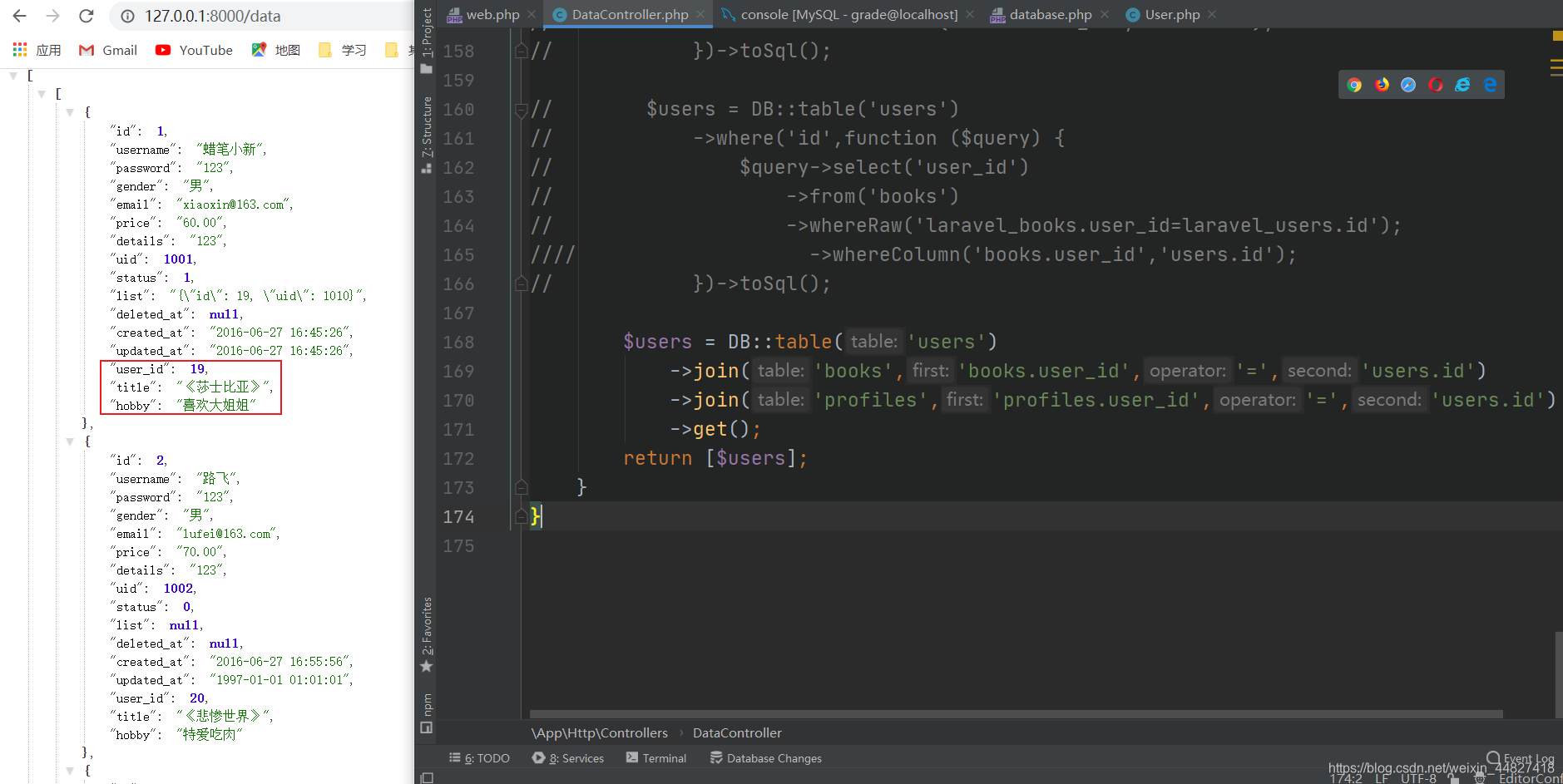Viewport: 1563px width, 784px height.
Task: Open the TODO tool window
Action: (479, 758)
